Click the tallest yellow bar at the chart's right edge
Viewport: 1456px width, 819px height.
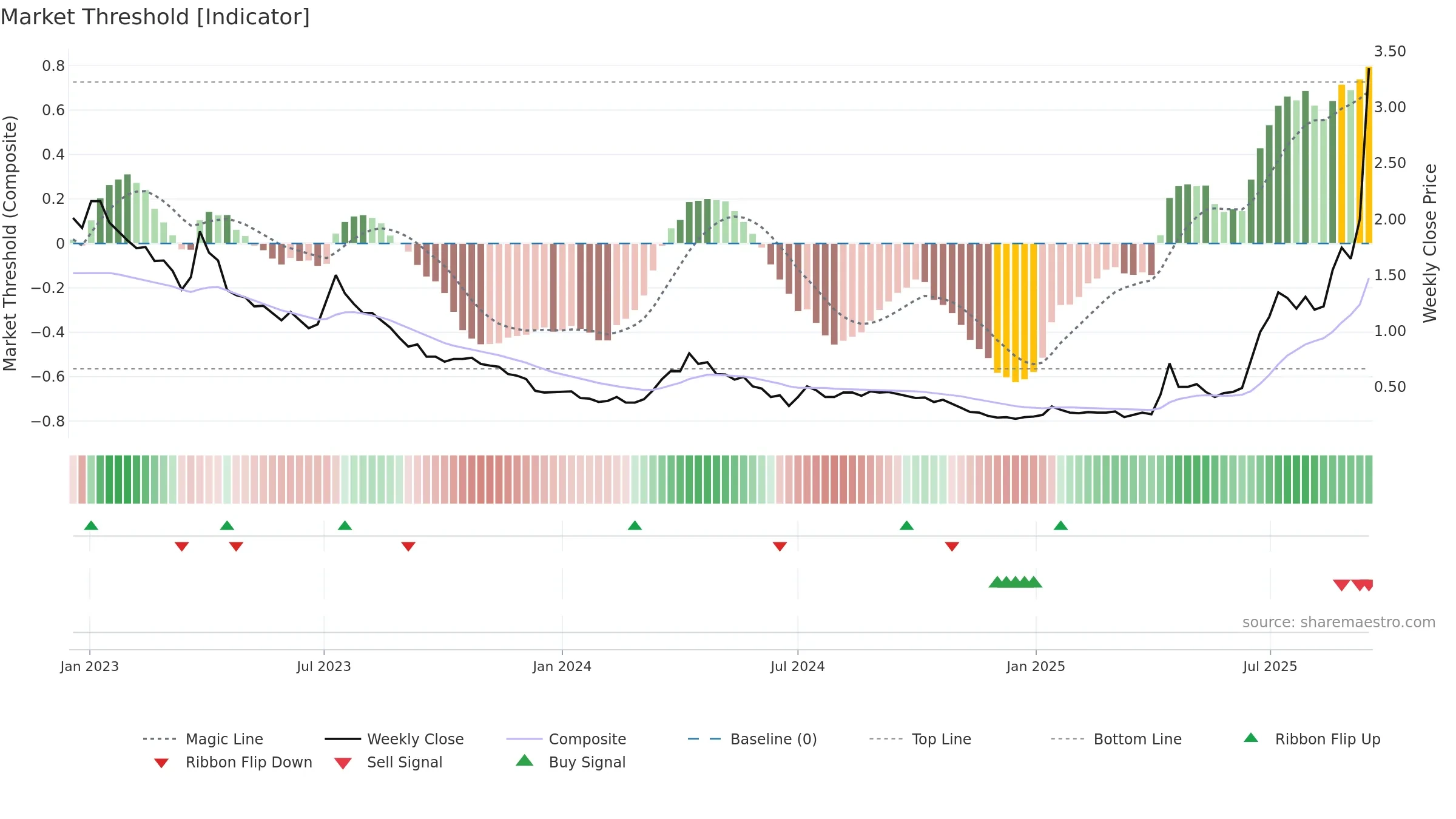(x=1369, y=155)
